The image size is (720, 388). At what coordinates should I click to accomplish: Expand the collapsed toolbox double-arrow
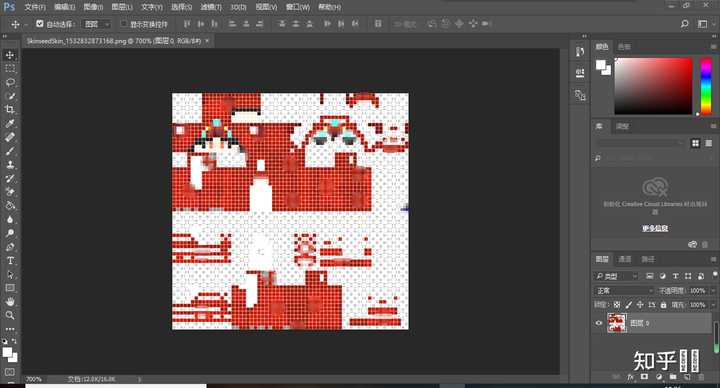click(5, 36)
